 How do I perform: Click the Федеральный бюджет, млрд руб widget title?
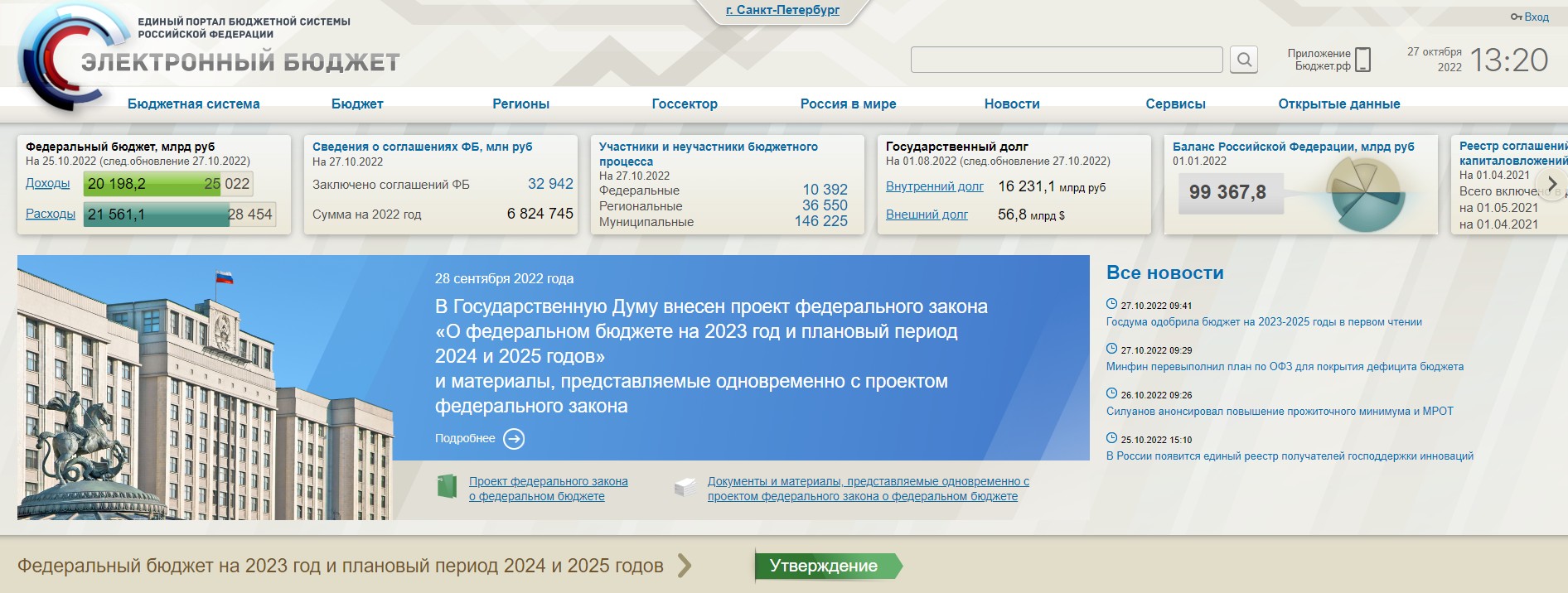click(x=120, y=147)
